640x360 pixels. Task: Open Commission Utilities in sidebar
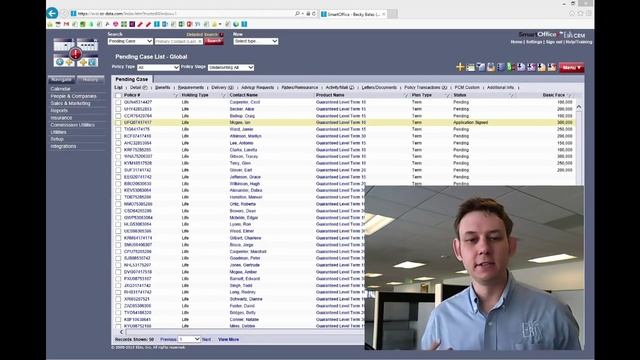[x=73, y=125]
